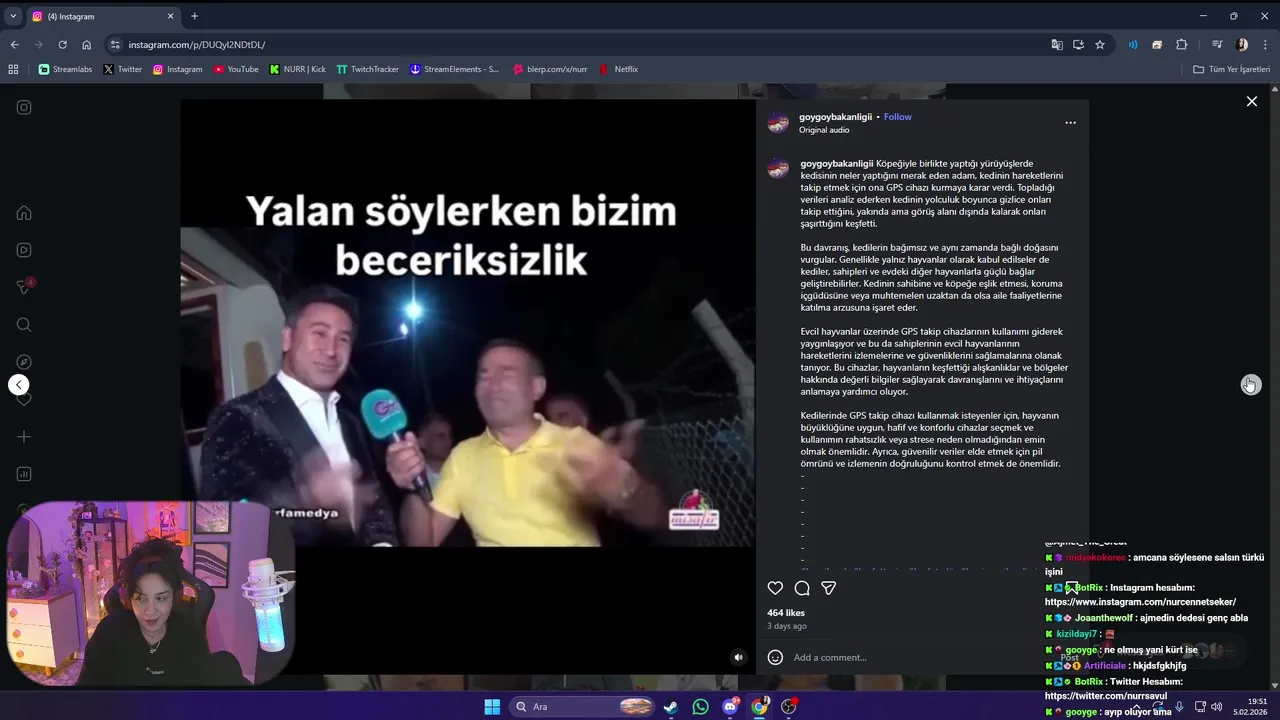Reload the current page
The width and height of the screenshot is (1280, 720).
[62, 44]
